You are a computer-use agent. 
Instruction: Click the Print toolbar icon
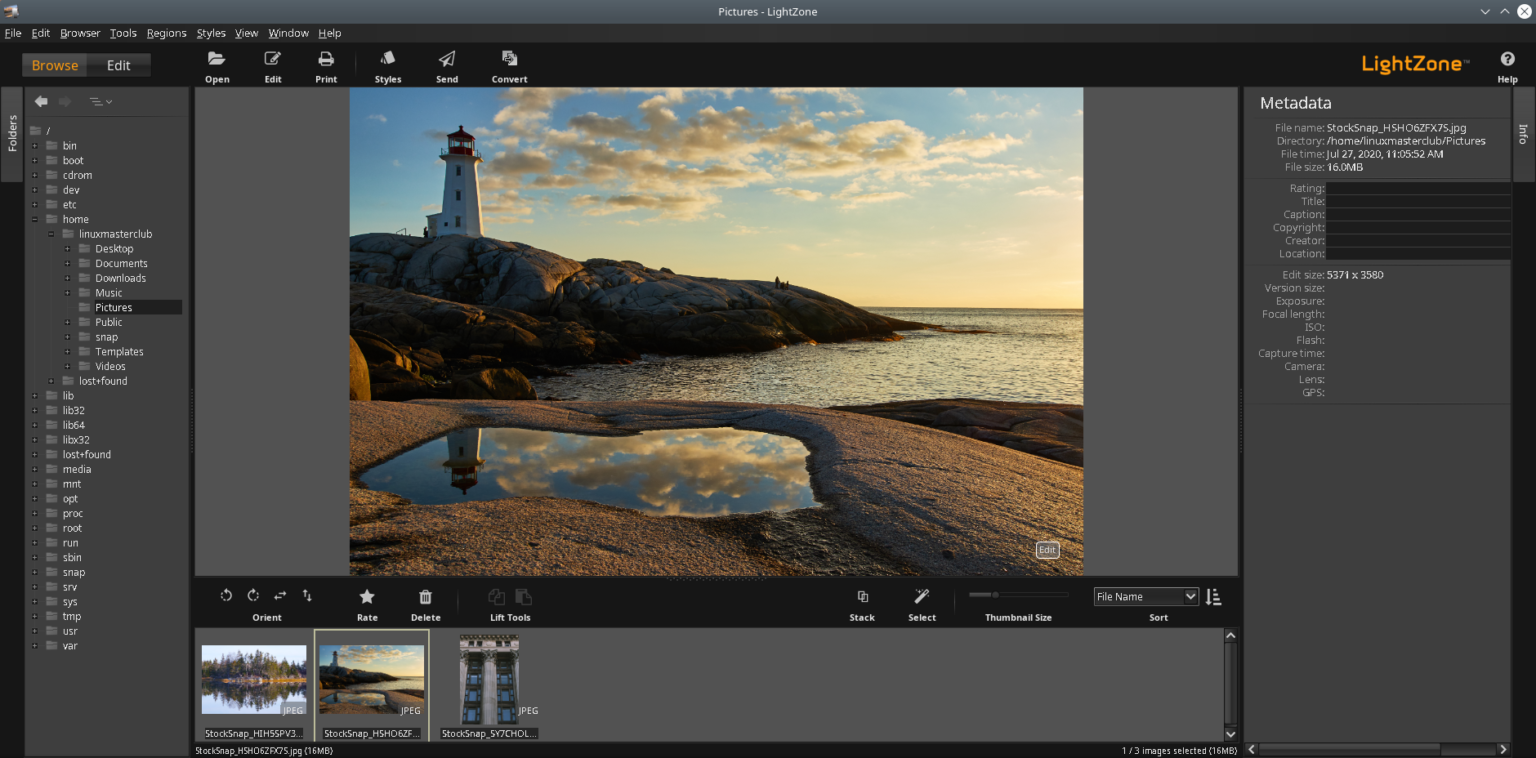(x=326, y=59)
